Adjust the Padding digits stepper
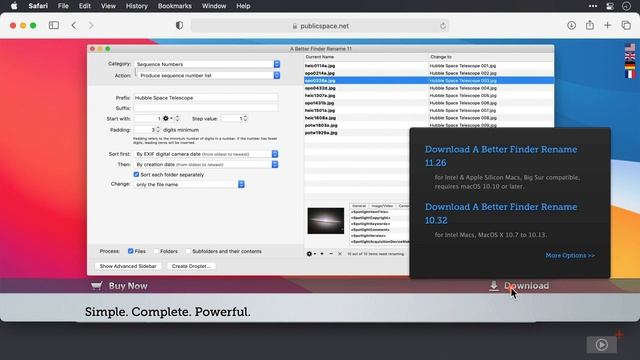Image resolution: width=640 pixels, height=360 pixels. click(158, 129)
